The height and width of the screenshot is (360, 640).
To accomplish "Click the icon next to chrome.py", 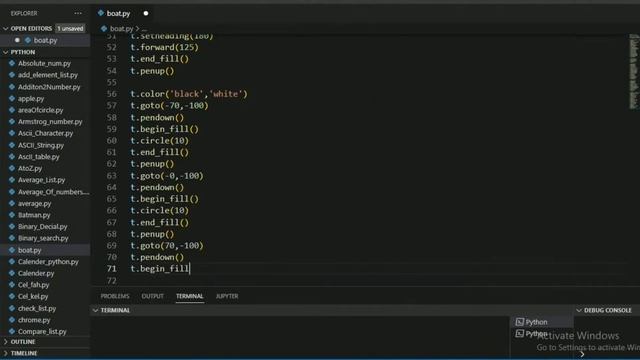I will [x=12, y=320].
